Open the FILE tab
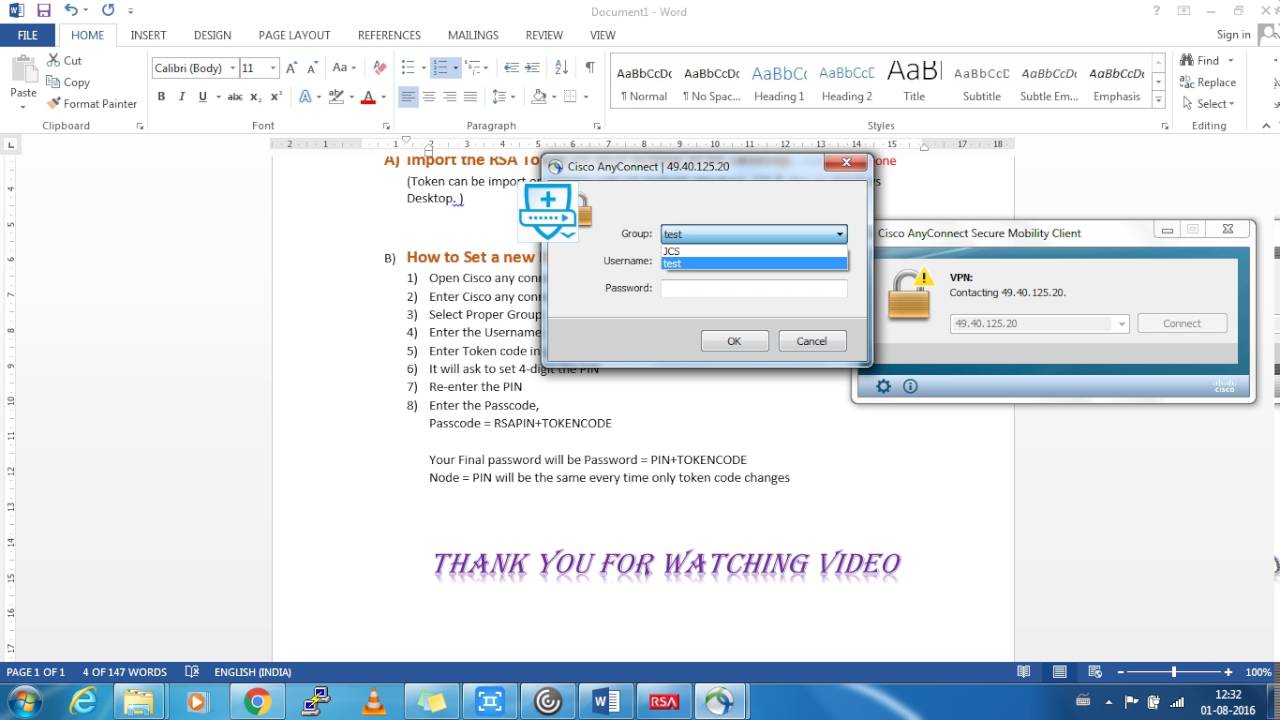The height and width of the screenshot is (720, 1280). tap(28, 35)
